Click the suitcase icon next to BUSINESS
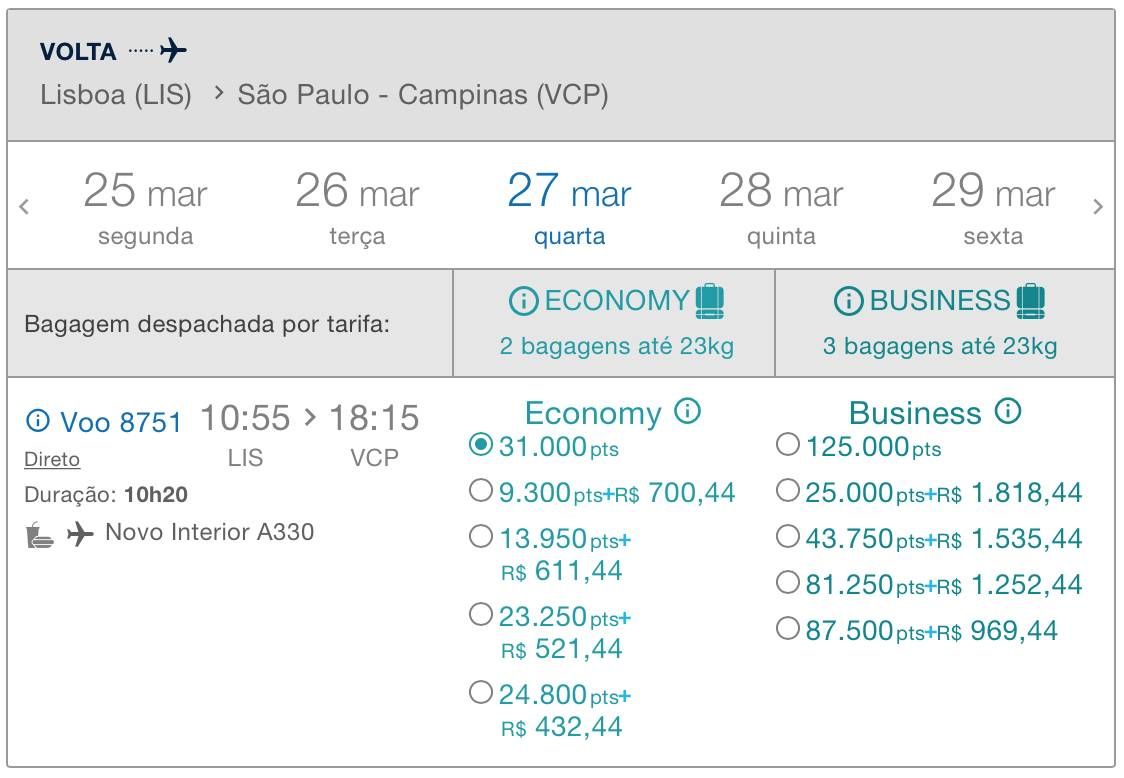This screenshot has height=778, width=1124. coord(1031,301)
